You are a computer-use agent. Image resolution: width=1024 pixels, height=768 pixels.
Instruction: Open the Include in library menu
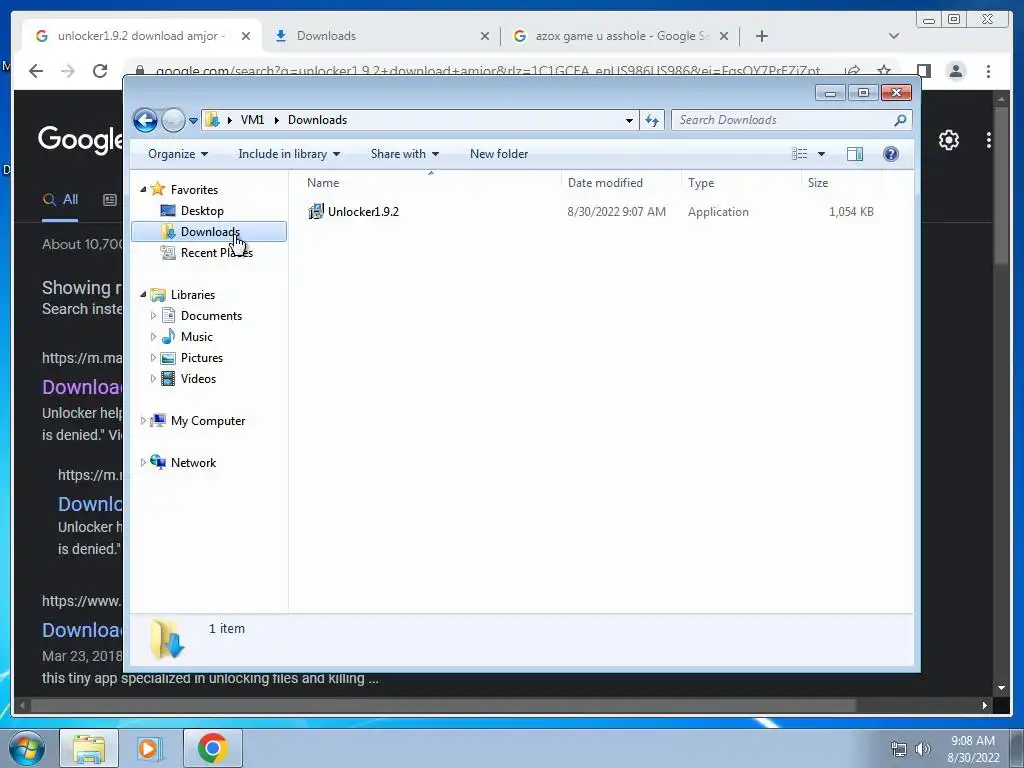tap(289, 154)
